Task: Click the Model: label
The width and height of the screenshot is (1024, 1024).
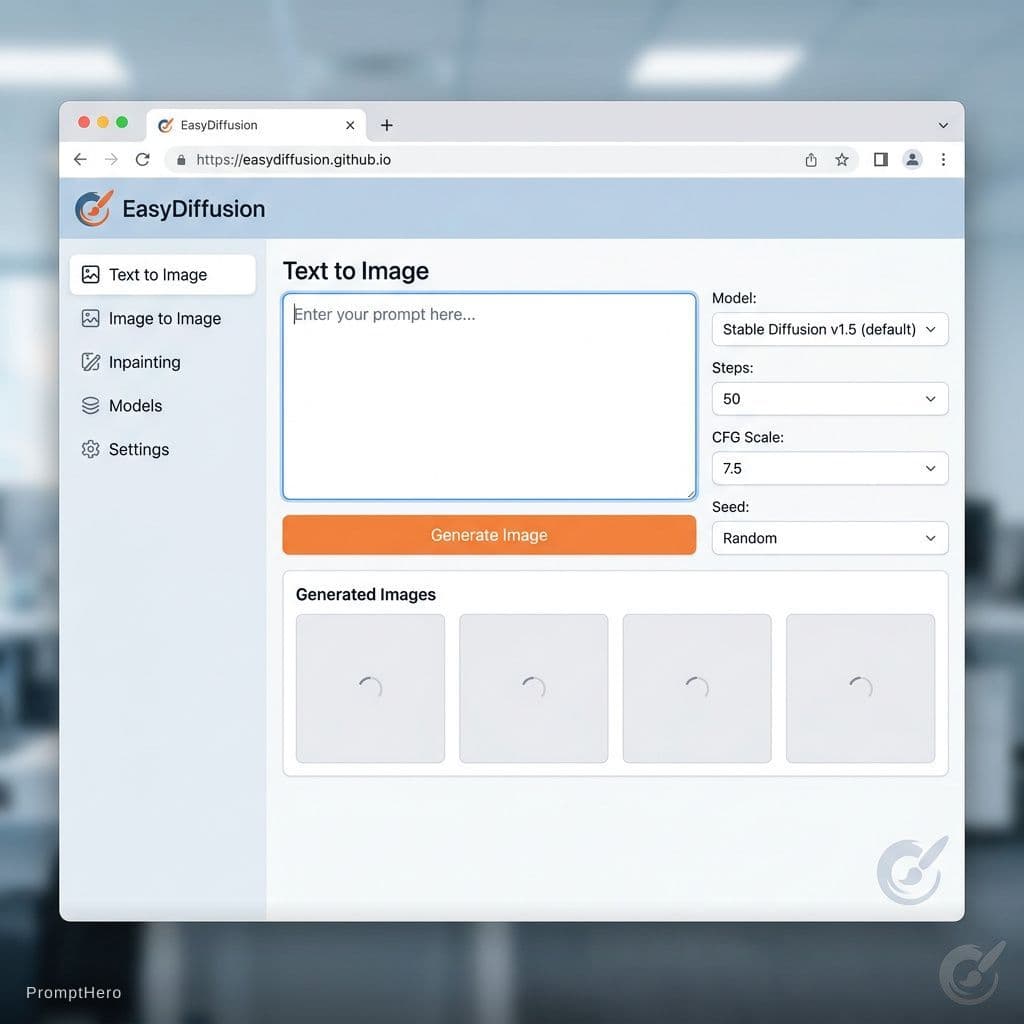Action: tap(734, 298)
